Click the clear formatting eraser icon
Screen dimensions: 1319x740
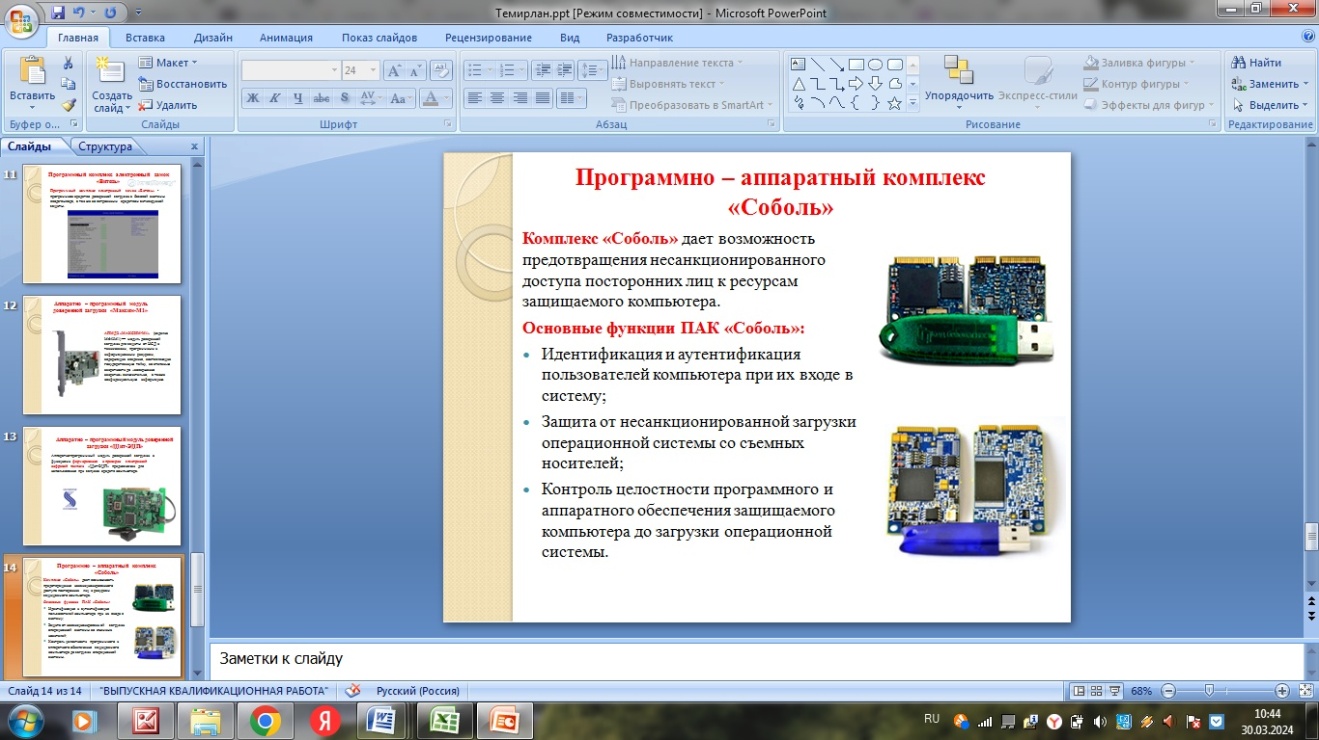coord(443,71)
